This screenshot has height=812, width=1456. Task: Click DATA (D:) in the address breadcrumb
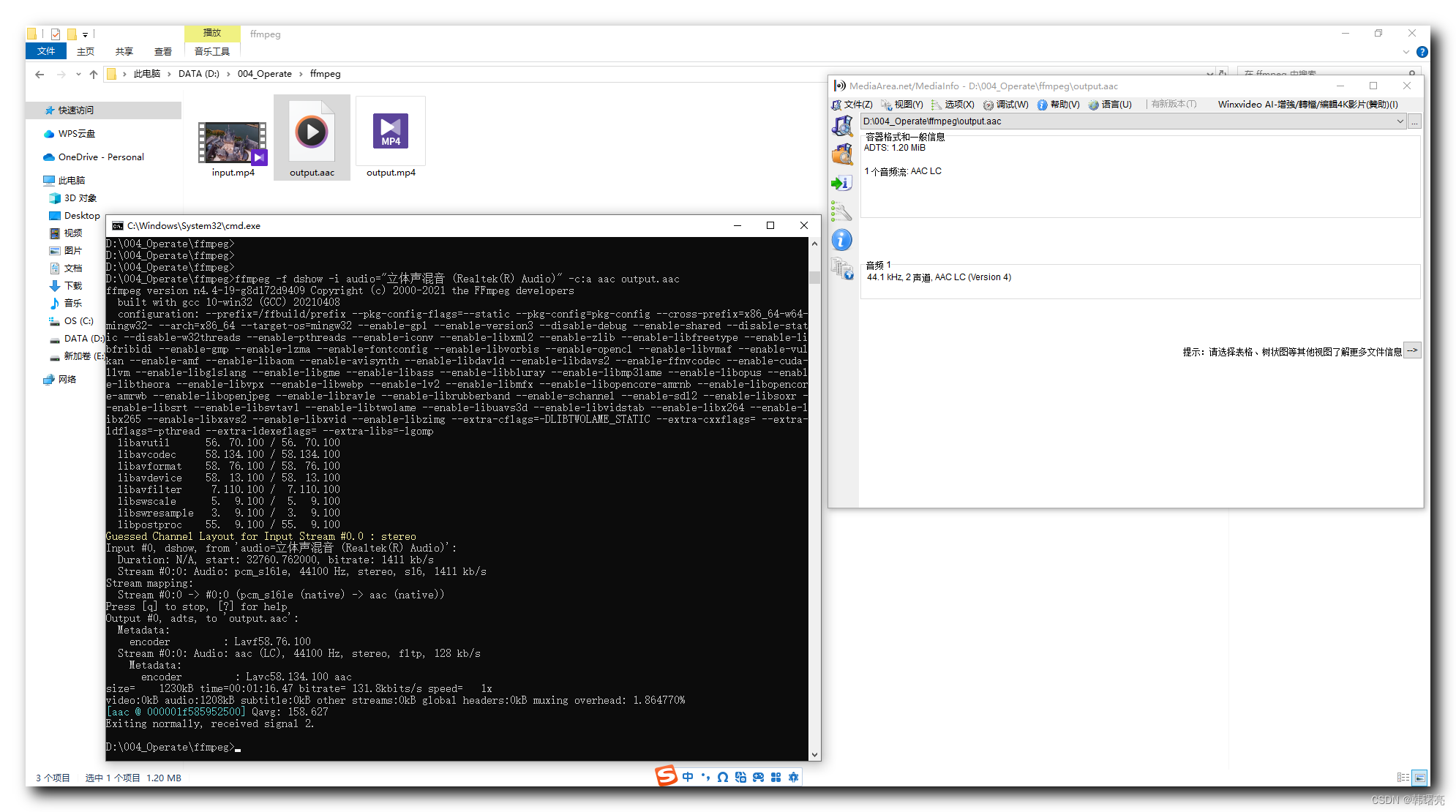tap(198, 74)
